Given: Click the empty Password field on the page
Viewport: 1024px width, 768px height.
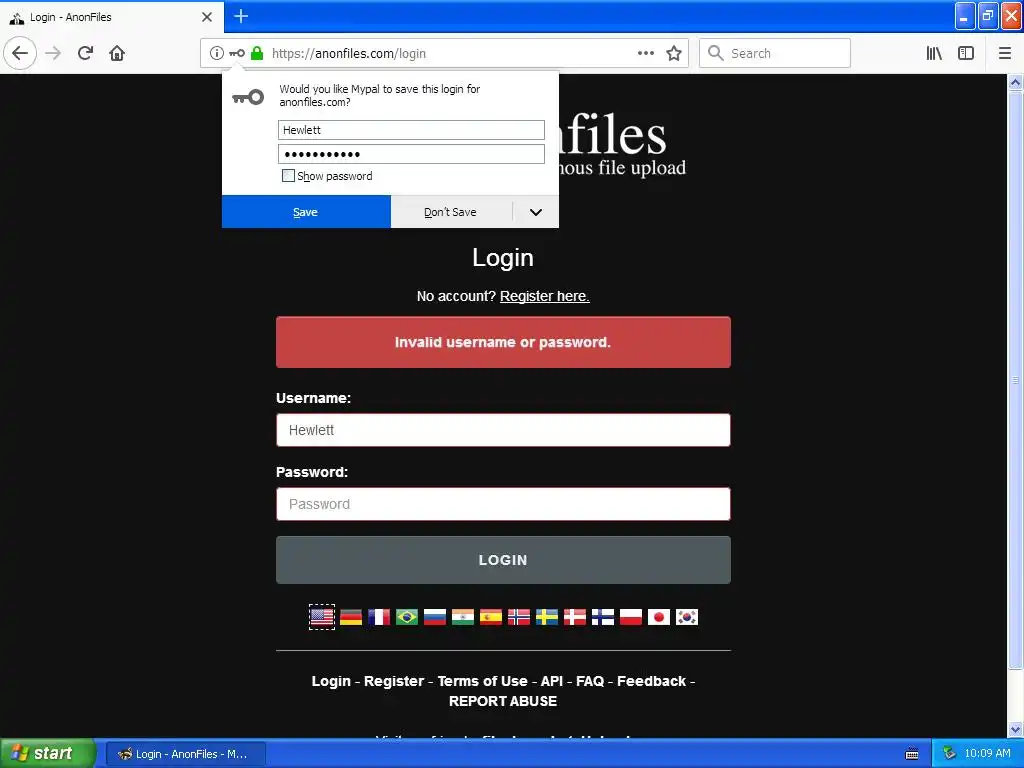Looking at the screenshot, I should (x=503, y=504).
